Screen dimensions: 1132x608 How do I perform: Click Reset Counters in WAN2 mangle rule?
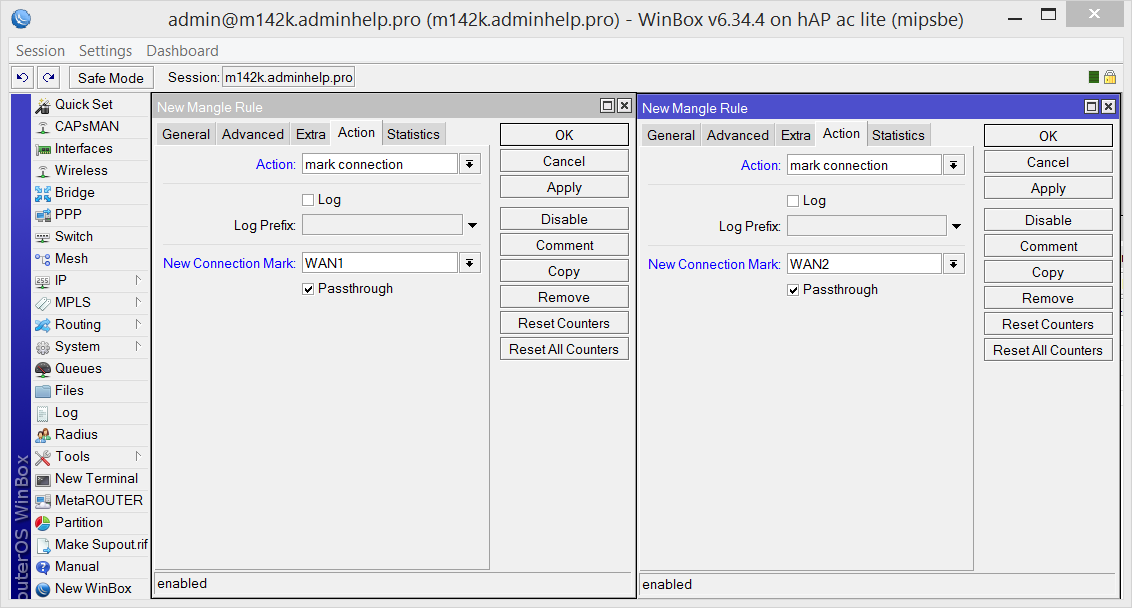point(1048,324)
